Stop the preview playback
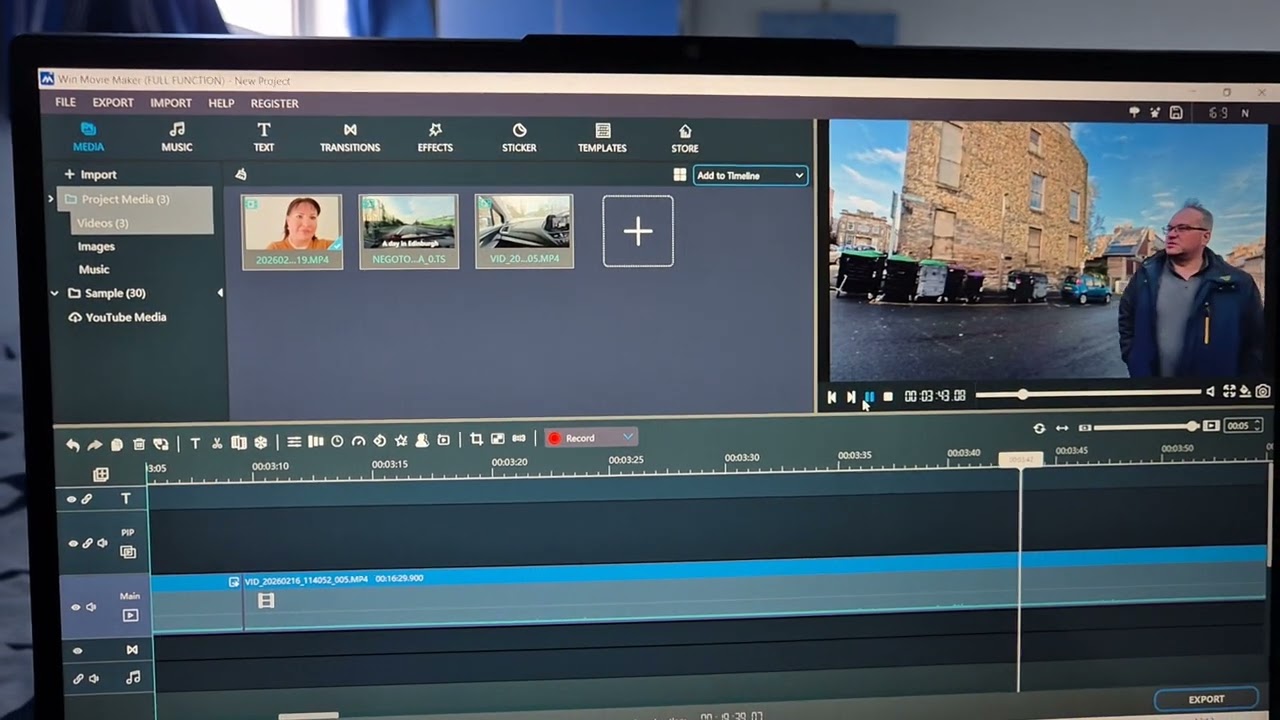 click(x=888, y=397)
